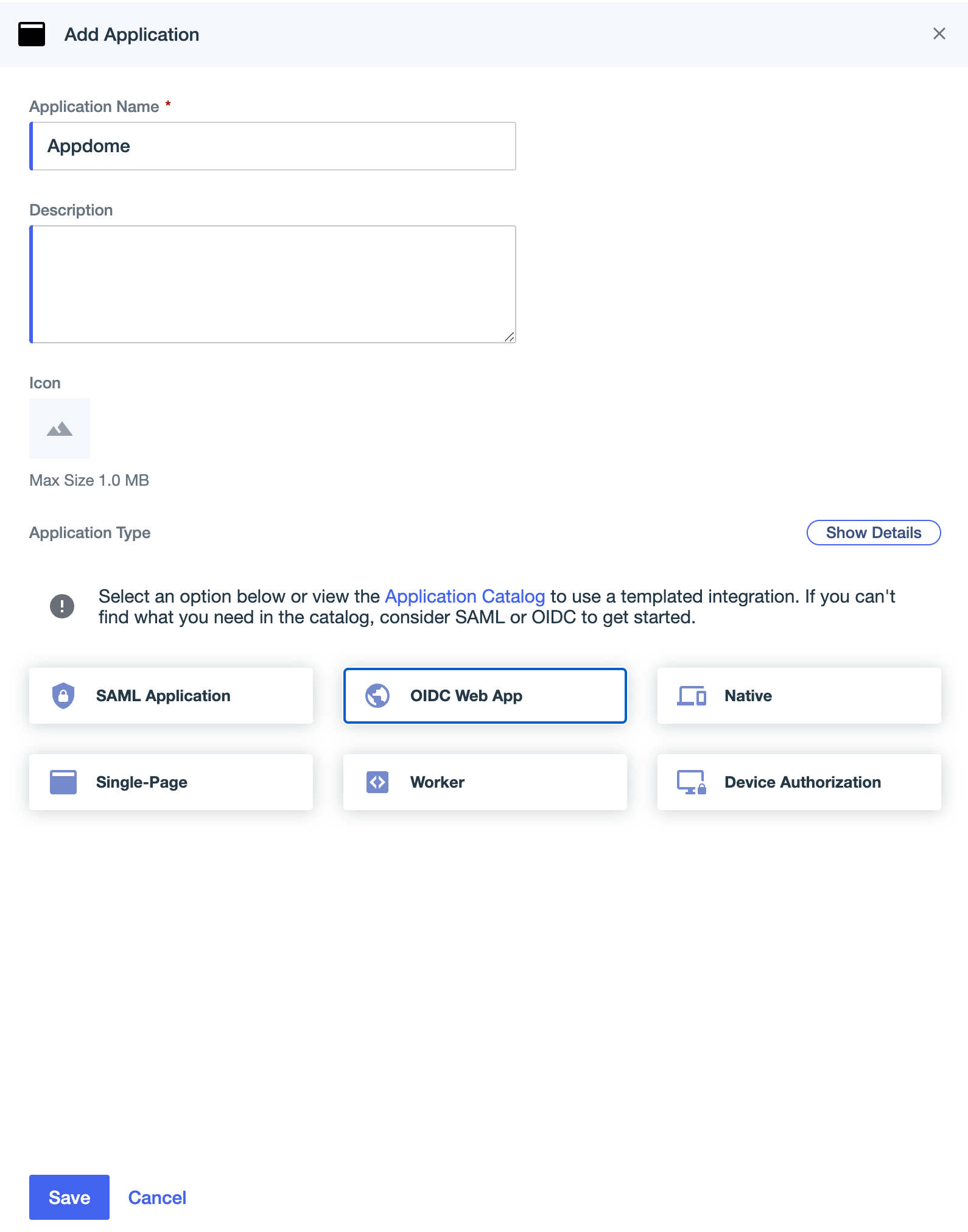Click the Device Authorization monitor icon
This screenshot has height=1232, width=968.
click(692, 782)
